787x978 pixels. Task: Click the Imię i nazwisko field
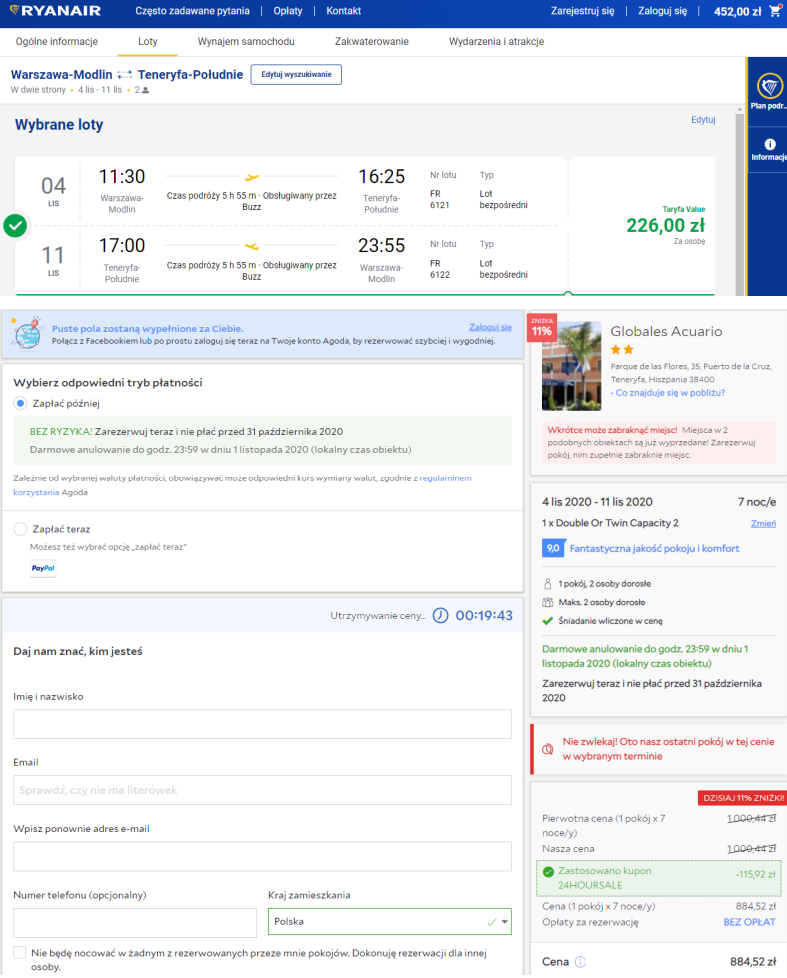[262, 724]
